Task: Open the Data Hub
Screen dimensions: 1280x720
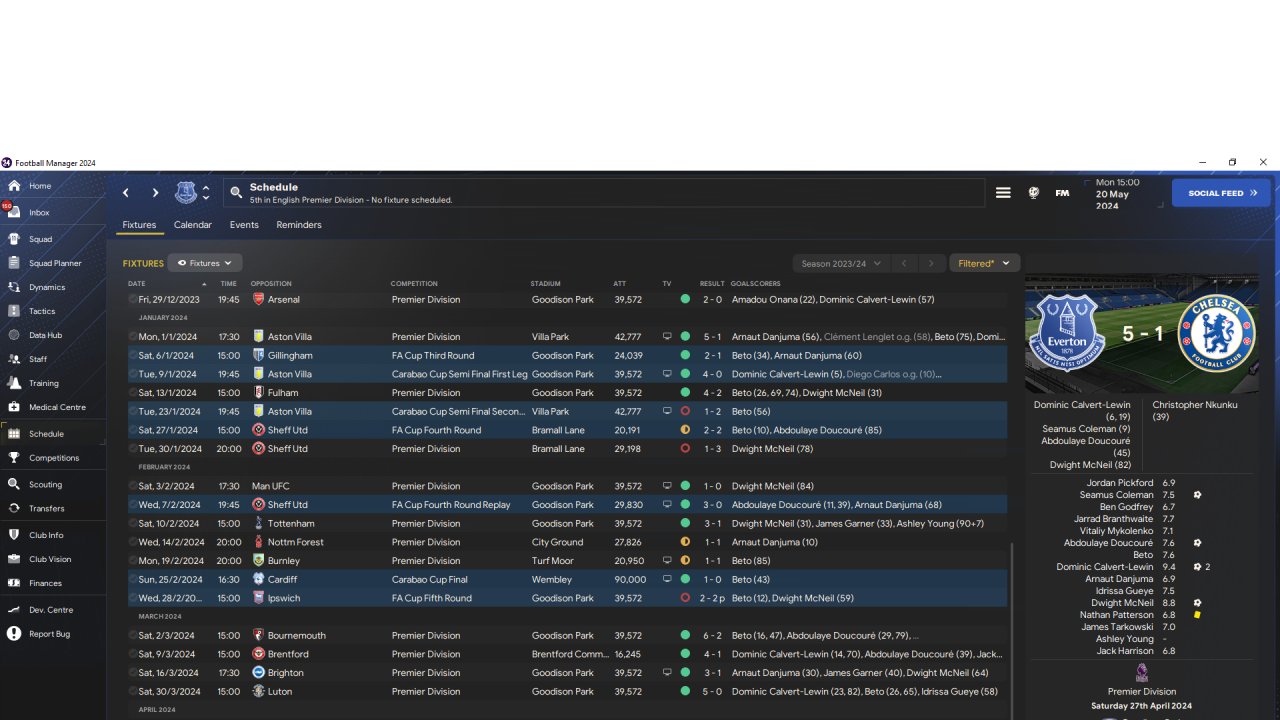Action: click(x=45, y=336)
